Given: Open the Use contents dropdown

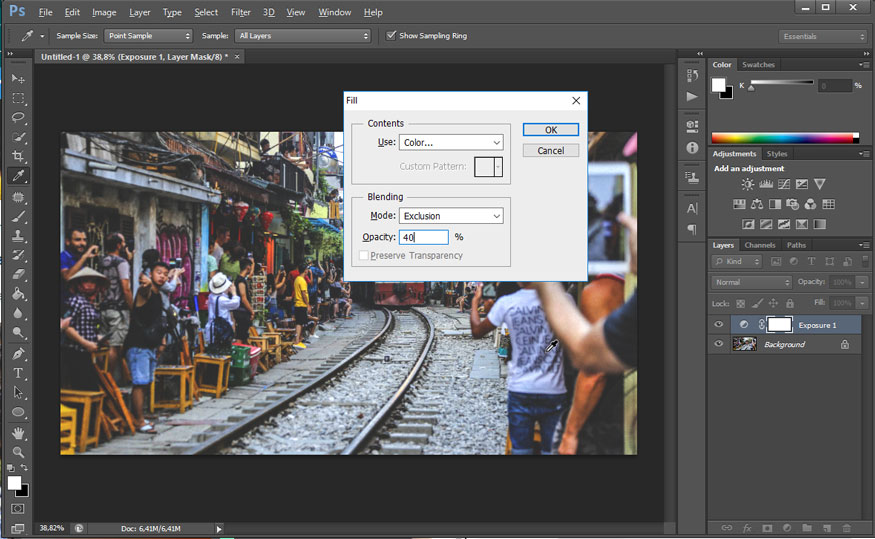Looking at the screenshot, I should point(450,143).
